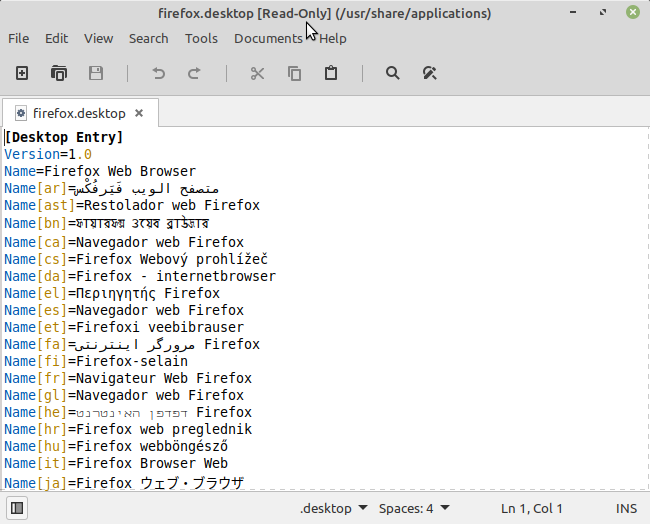Click the Name[et]=Firefoxi veebibrauser line

coord(124,327)
